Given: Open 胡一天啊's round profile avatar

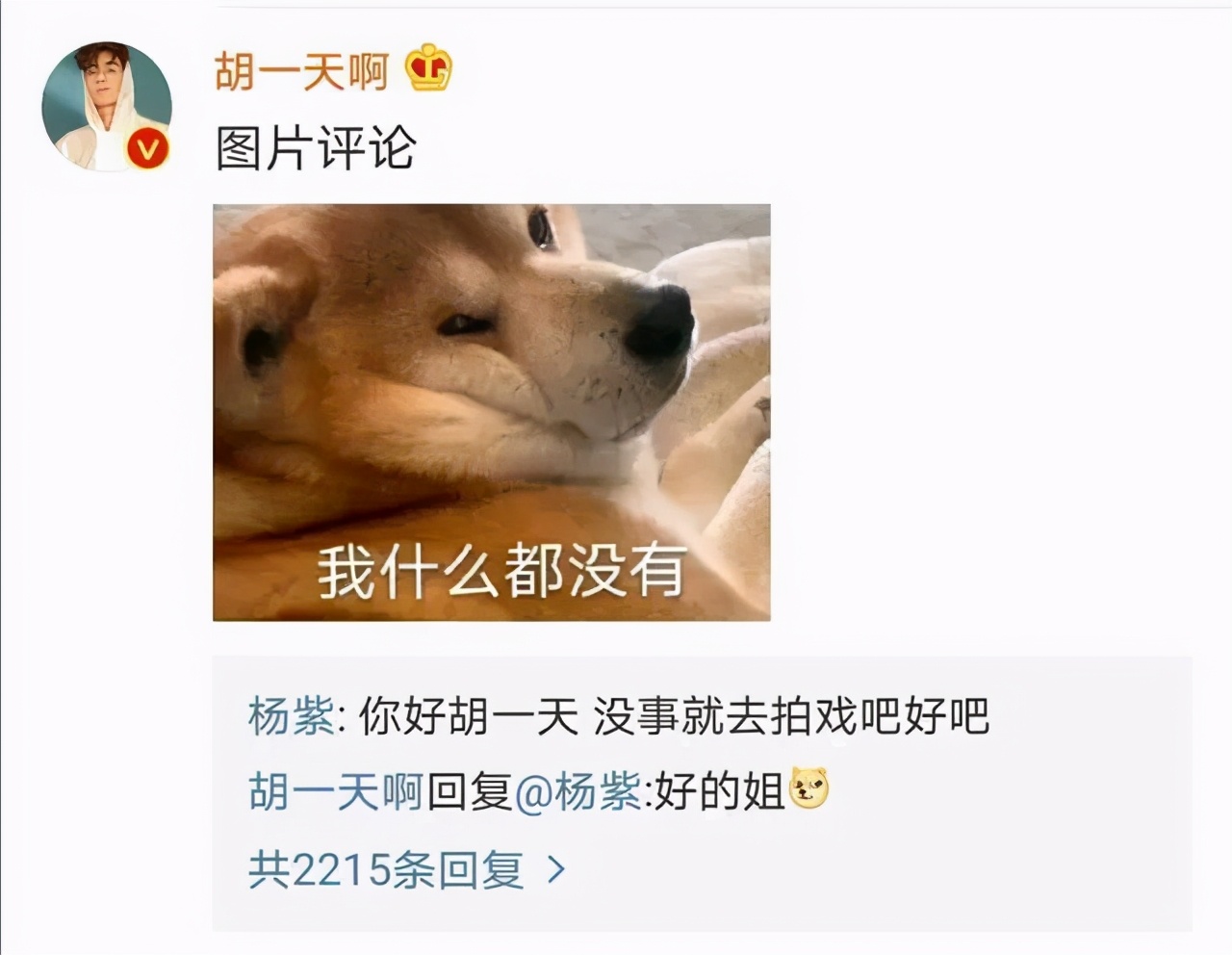Looking at the screenshot, I should (107, 106).
